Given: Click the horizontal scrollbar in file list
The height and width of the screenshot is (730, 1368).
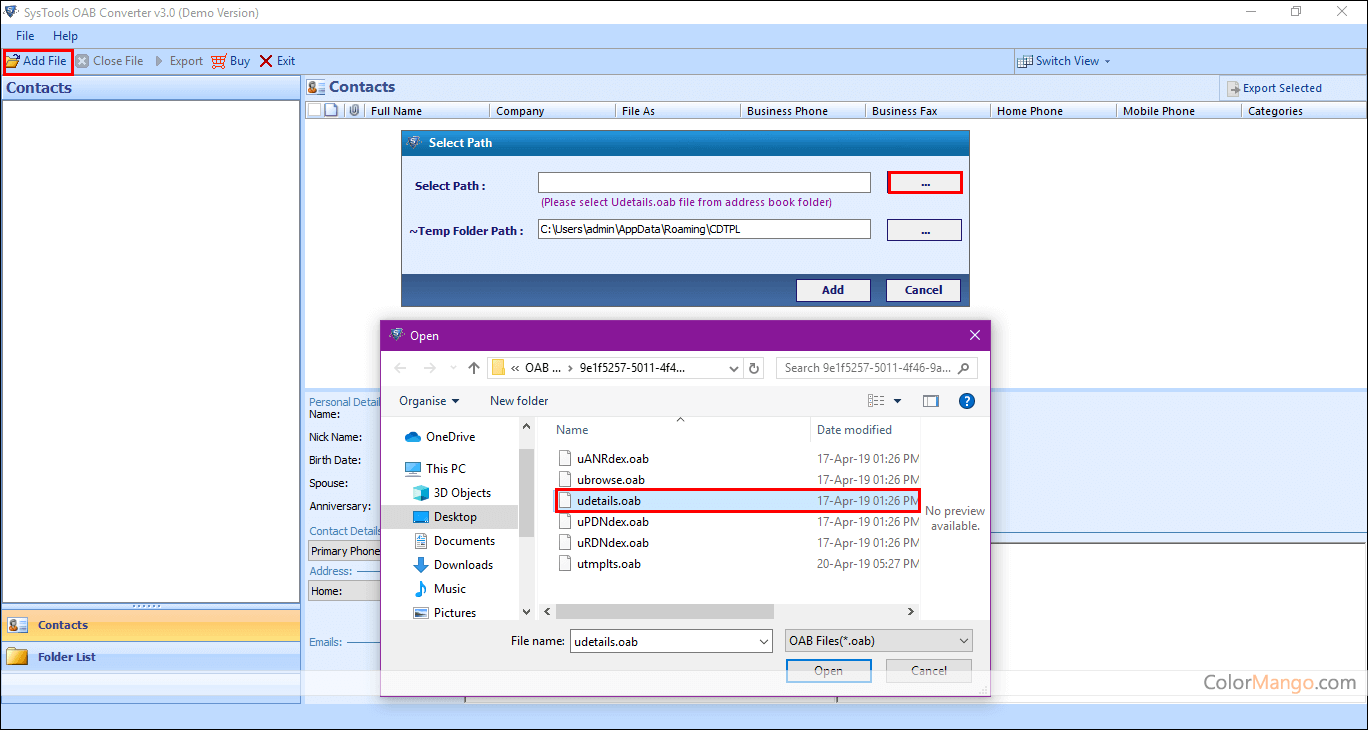Looking at the screenshot, I should click(665, 611).
